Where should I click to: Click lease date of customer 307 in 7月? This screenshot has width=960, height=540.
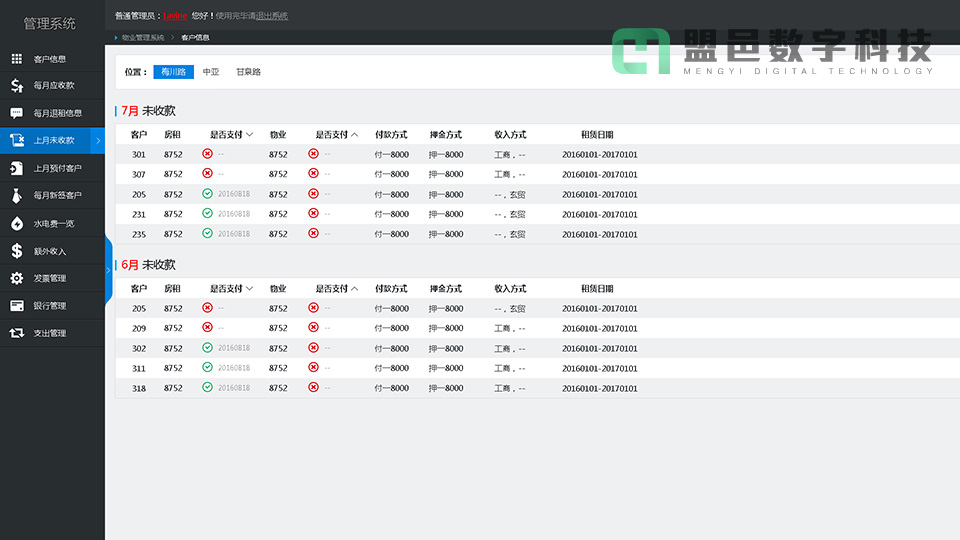click(x=599, y=174)
